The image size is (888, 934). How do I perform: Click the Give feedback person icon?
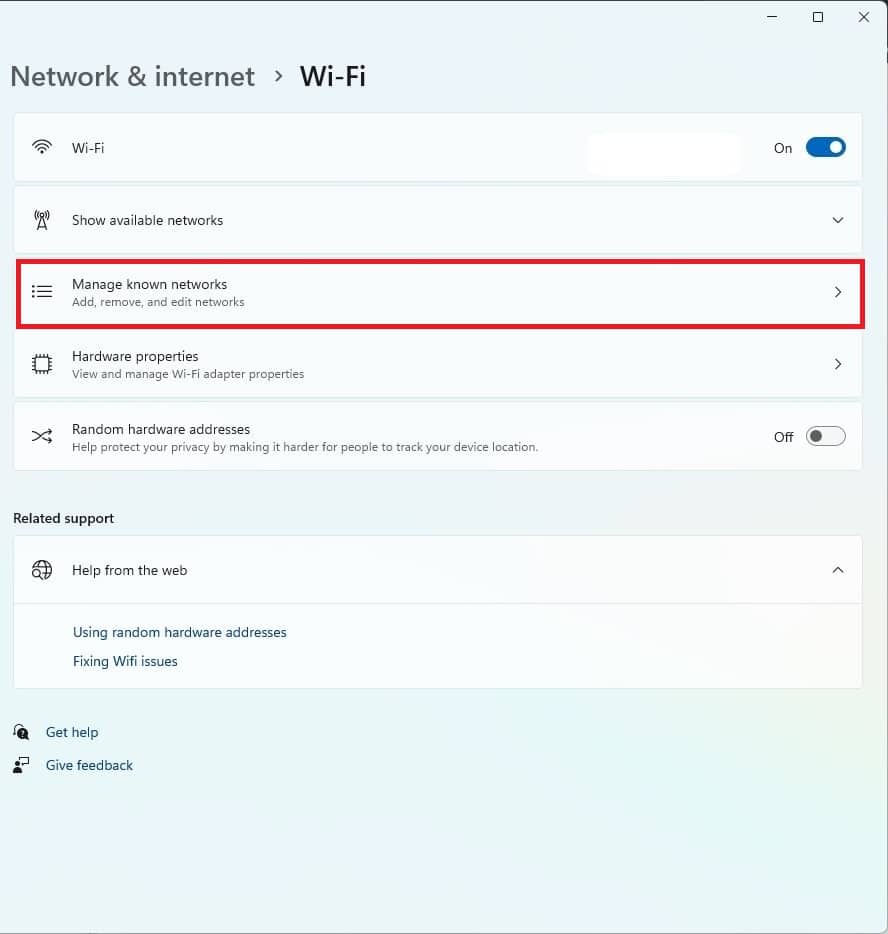(22, 765)
